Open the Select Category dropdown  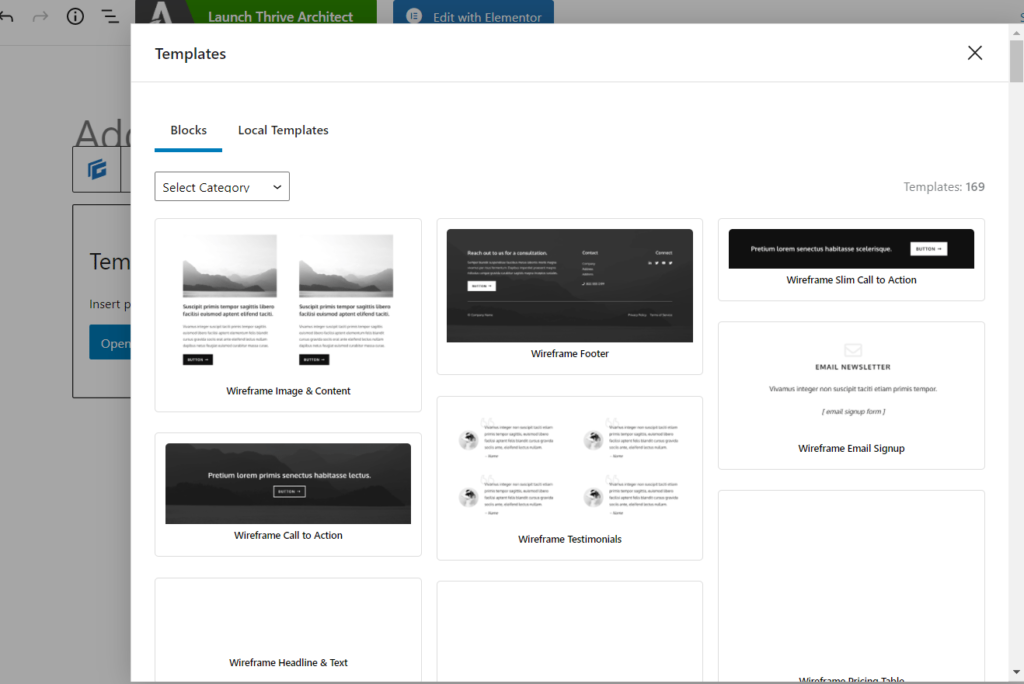click(222, 187)
